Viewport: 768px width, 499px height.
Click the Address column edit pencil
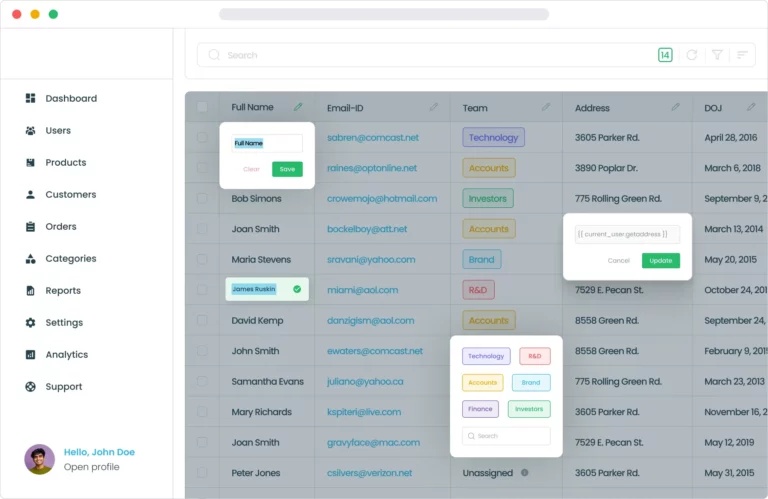coord(676,107)
